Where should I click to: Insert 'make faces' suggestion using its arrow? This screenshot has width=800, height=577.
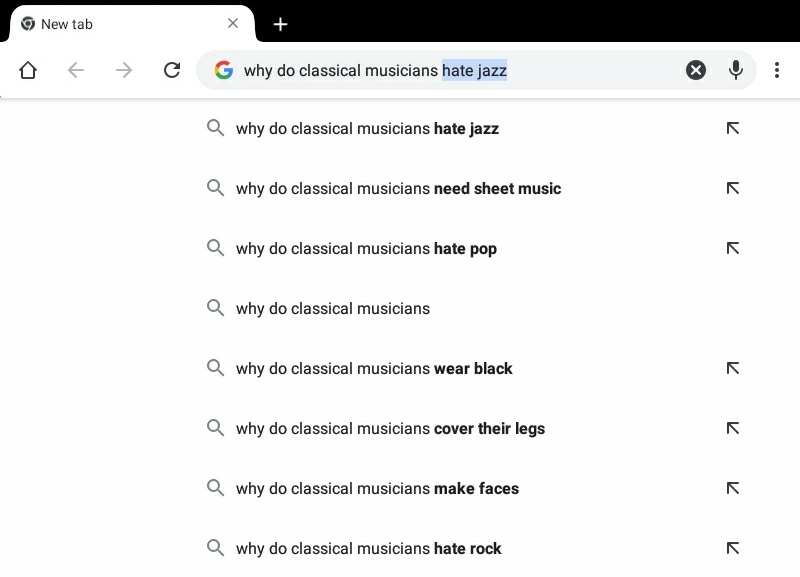733,488
